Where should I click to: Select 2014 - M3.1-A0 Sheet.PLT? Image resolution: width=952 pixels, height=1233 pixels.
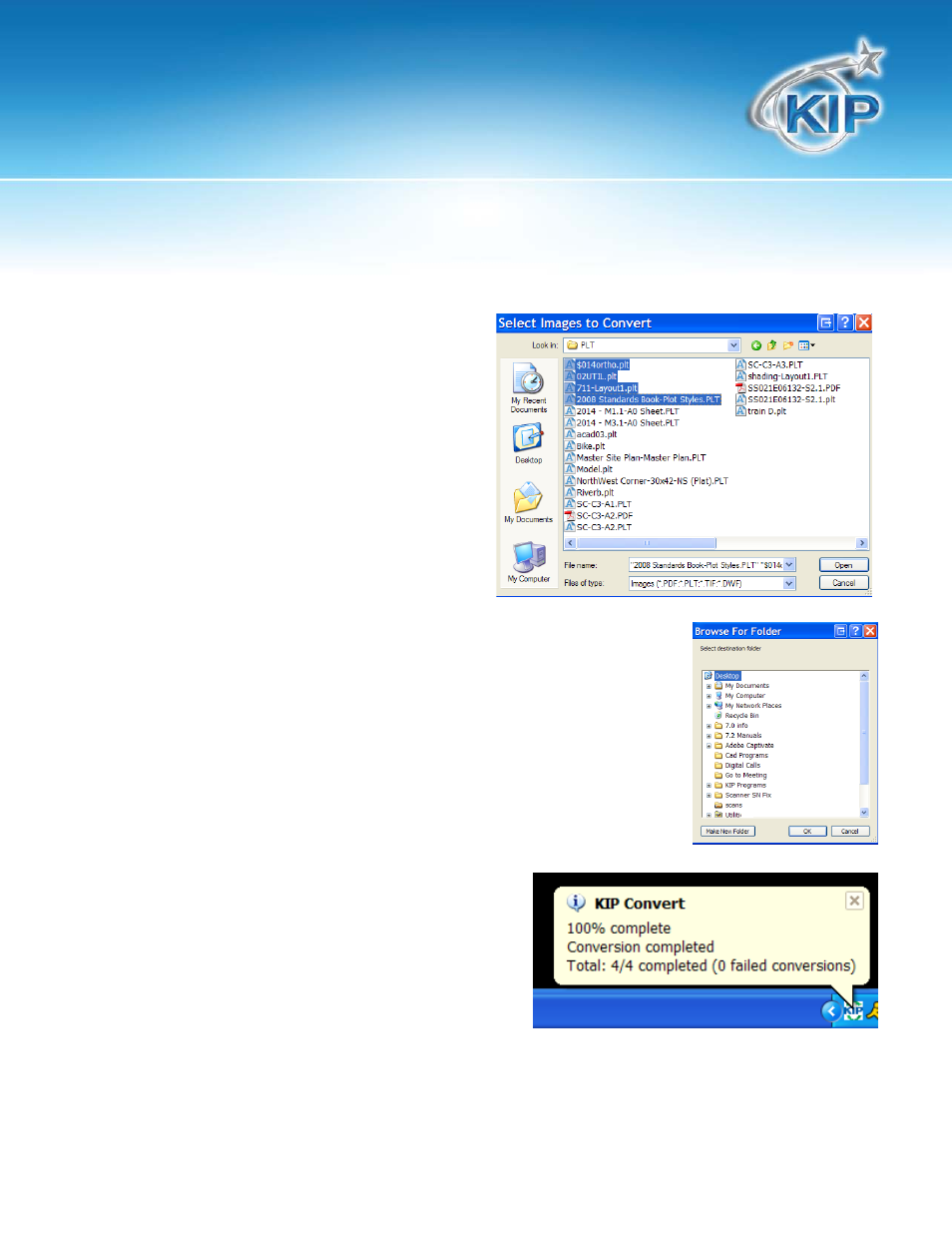pos(627,423)
